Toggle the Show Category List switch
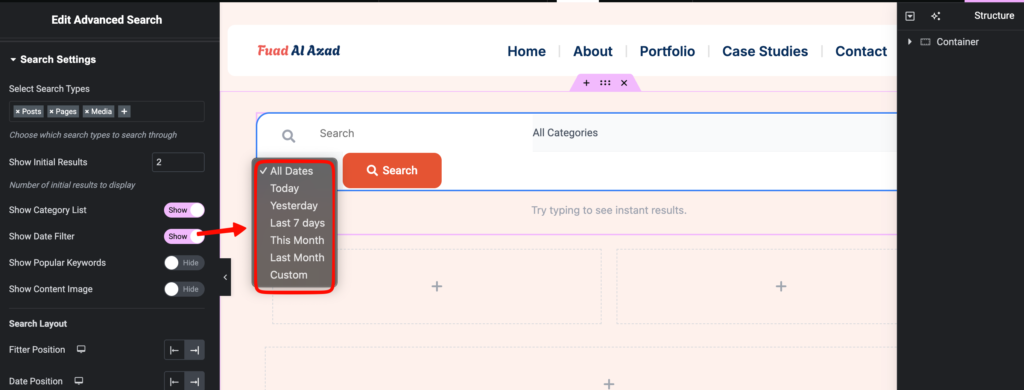Screen dimensions: 1024x390 [184, 210]
